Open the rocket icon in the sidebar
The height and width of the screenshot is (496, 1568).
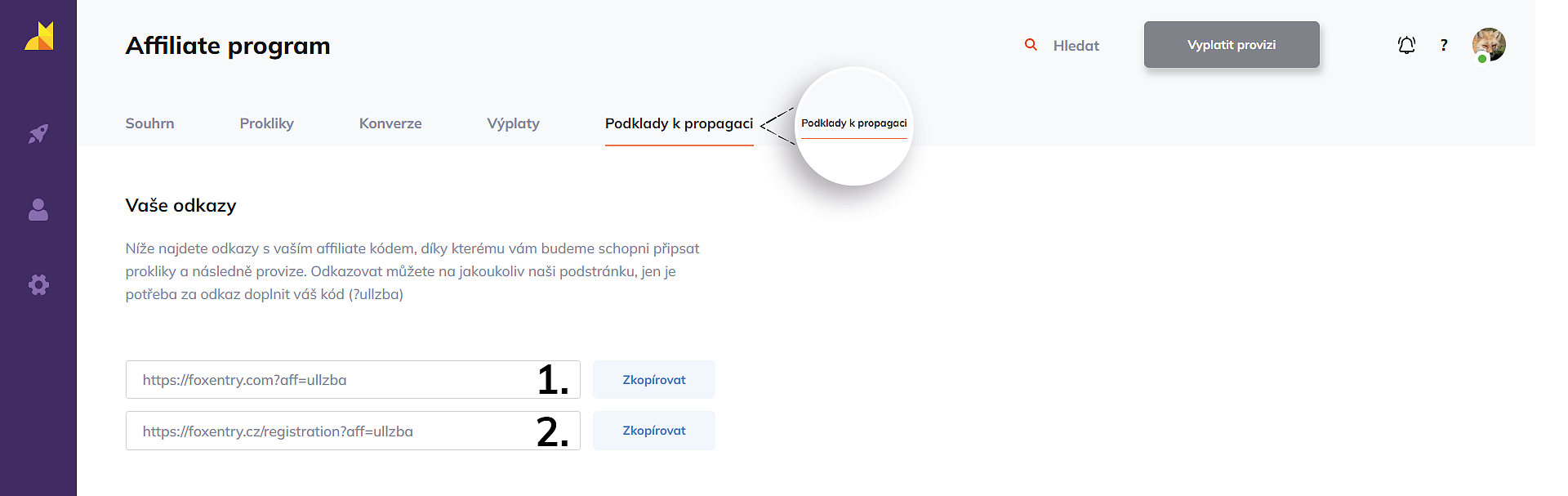click(x=38, y=133)
